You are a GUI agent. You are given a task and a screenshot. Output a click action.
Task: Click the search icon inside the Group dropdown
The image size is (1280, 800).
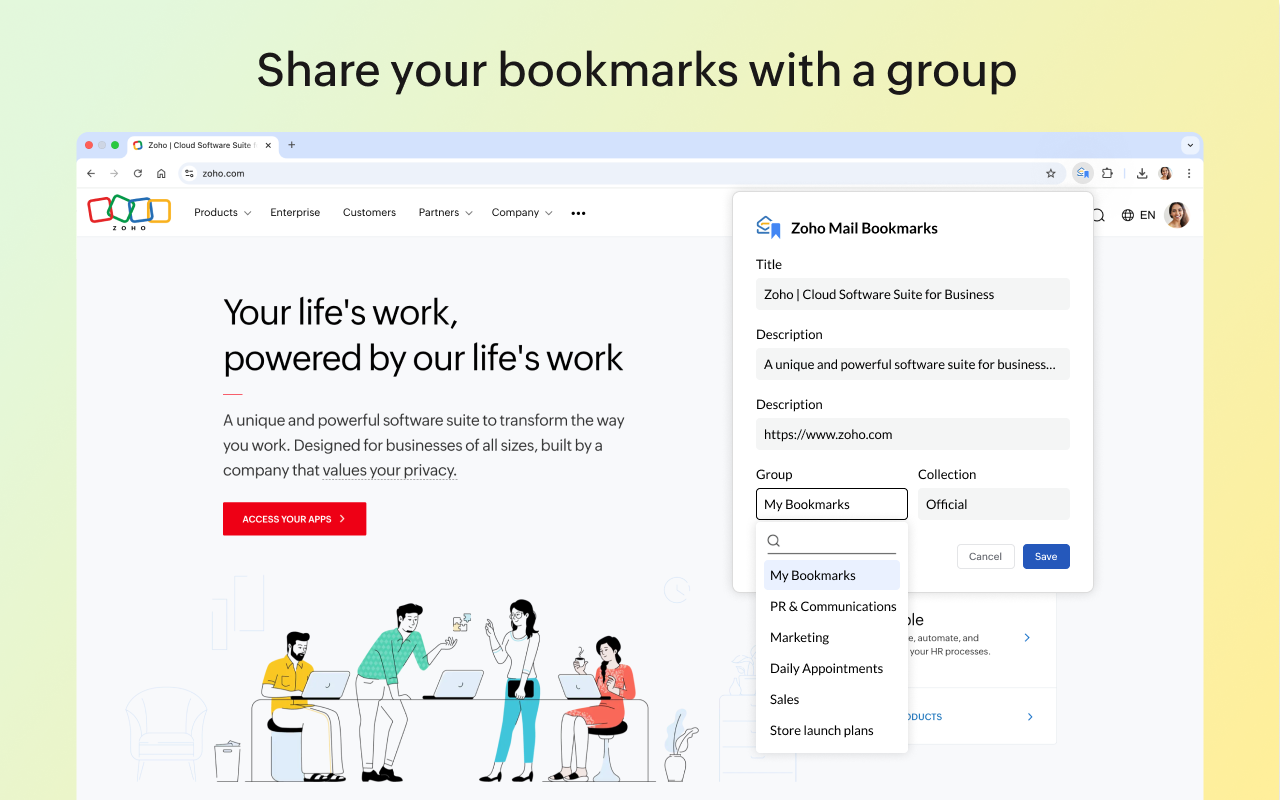coord(773,540)
